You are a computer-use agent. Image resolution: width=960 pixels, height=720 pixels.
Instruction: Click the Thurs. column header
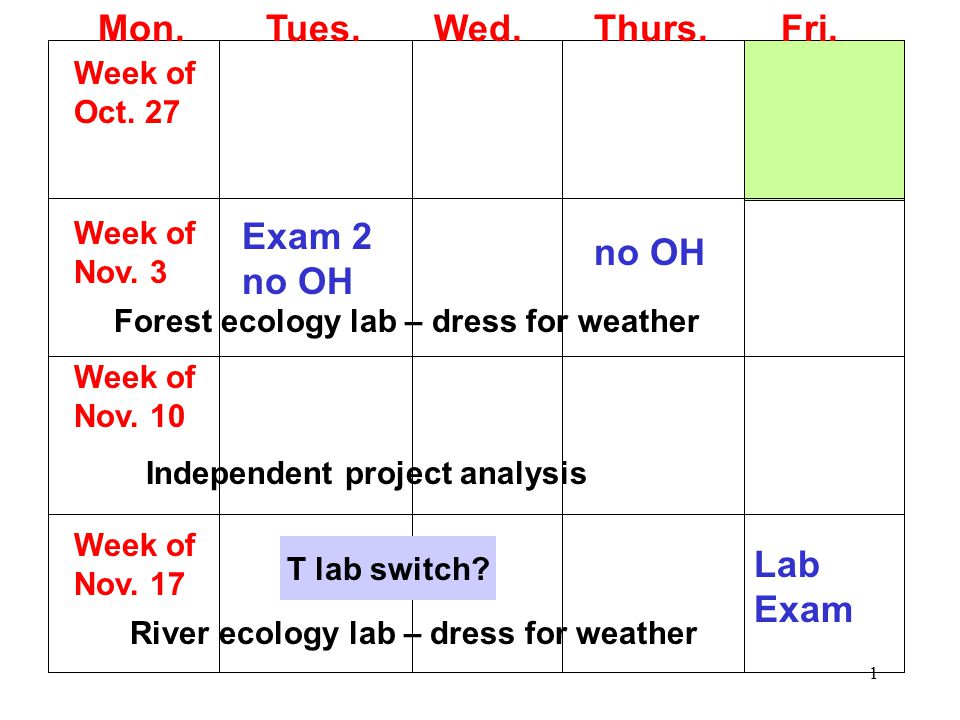(x=650, y=28)
